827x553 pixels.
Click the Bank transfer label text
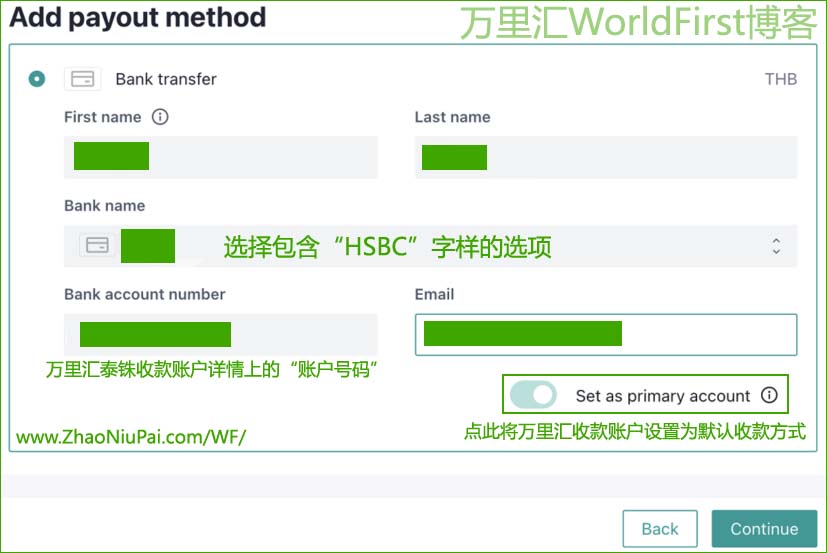tap(166, 79)
